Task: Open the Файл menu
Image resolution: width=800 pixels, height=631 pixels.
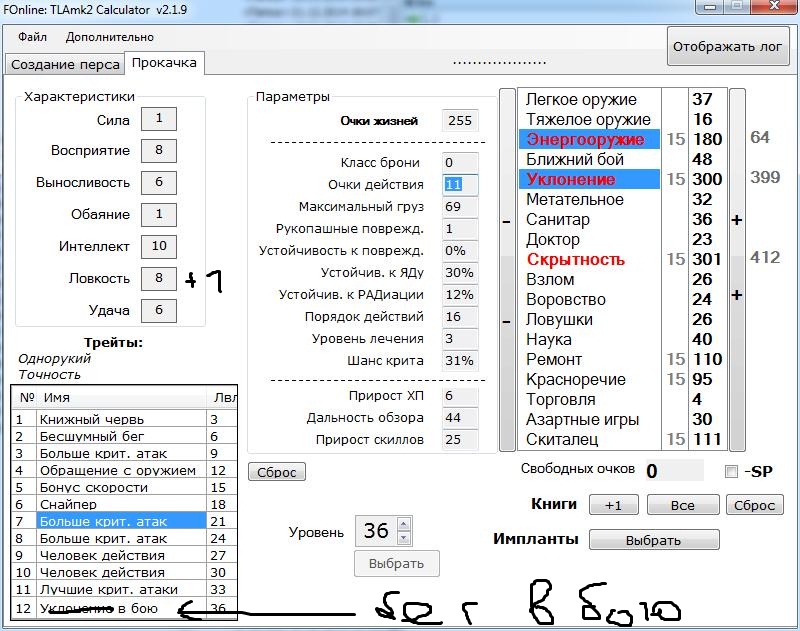Action: coord(32,37)
